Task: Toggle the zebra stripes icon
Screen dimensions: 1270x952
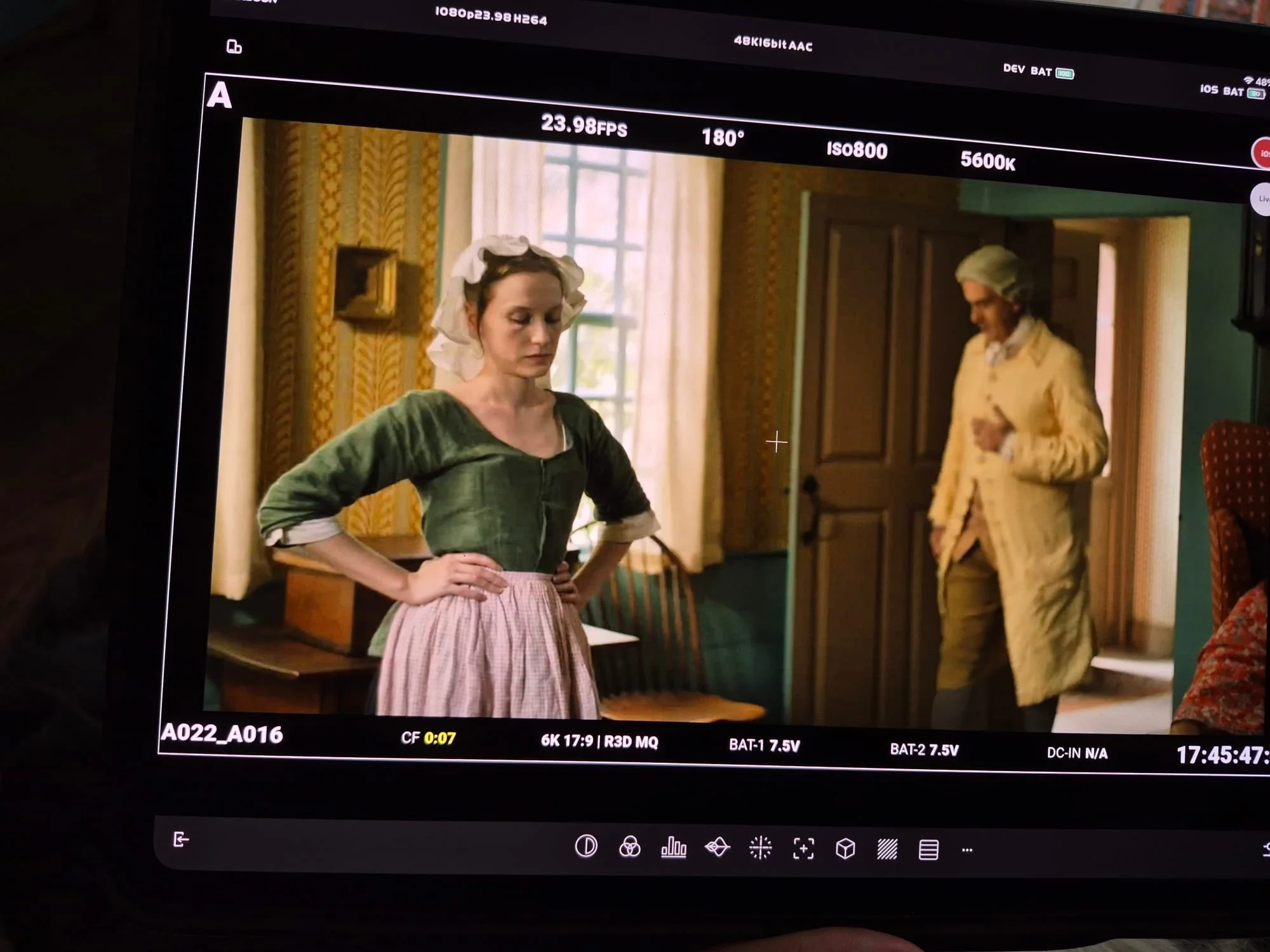Action: pos(887,849)
